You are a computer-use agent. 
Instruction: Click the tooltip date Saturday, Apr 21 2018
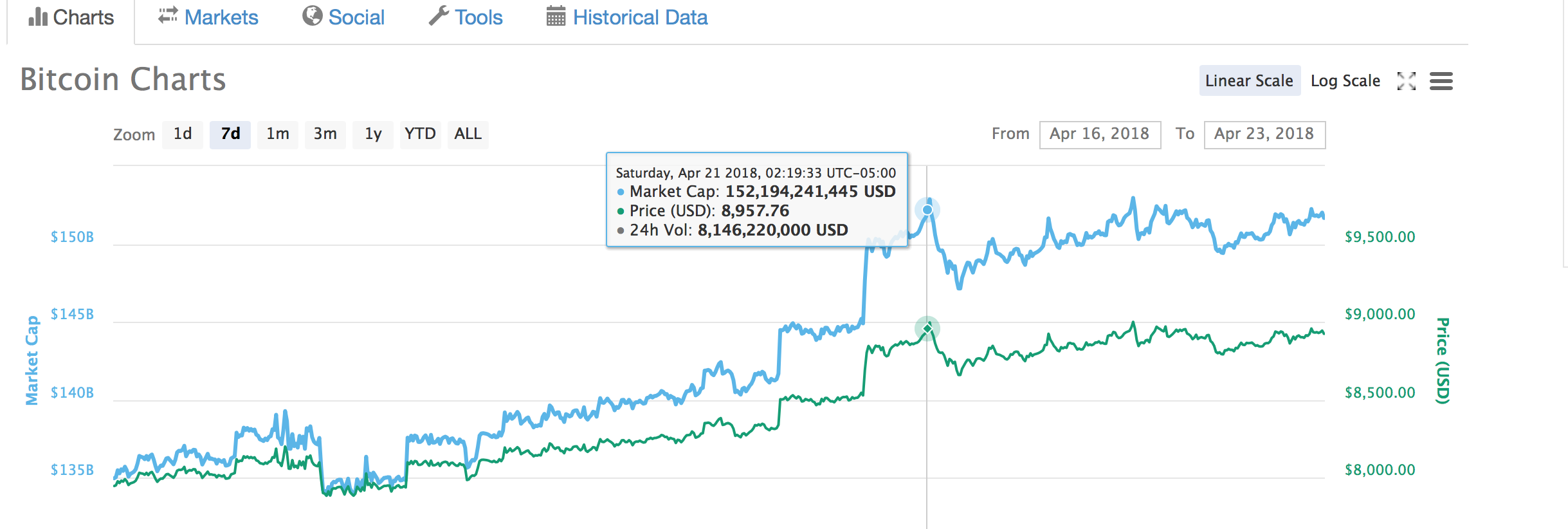688,173
